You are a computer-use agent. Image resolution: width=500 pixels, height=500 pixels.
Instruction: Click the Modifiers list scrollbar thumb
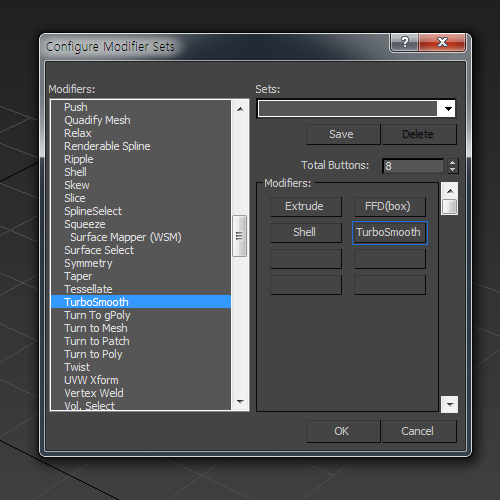[x=239, y=236]
